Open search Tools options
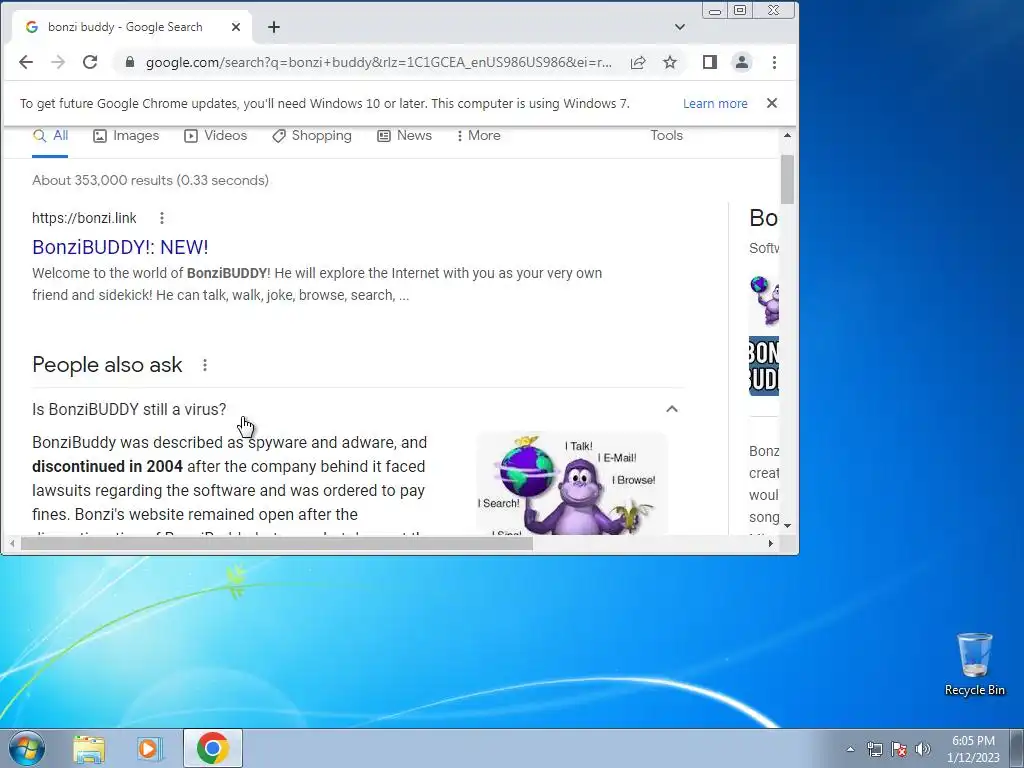This screenshot has height=768, width=1024. [x=666, y=136]
